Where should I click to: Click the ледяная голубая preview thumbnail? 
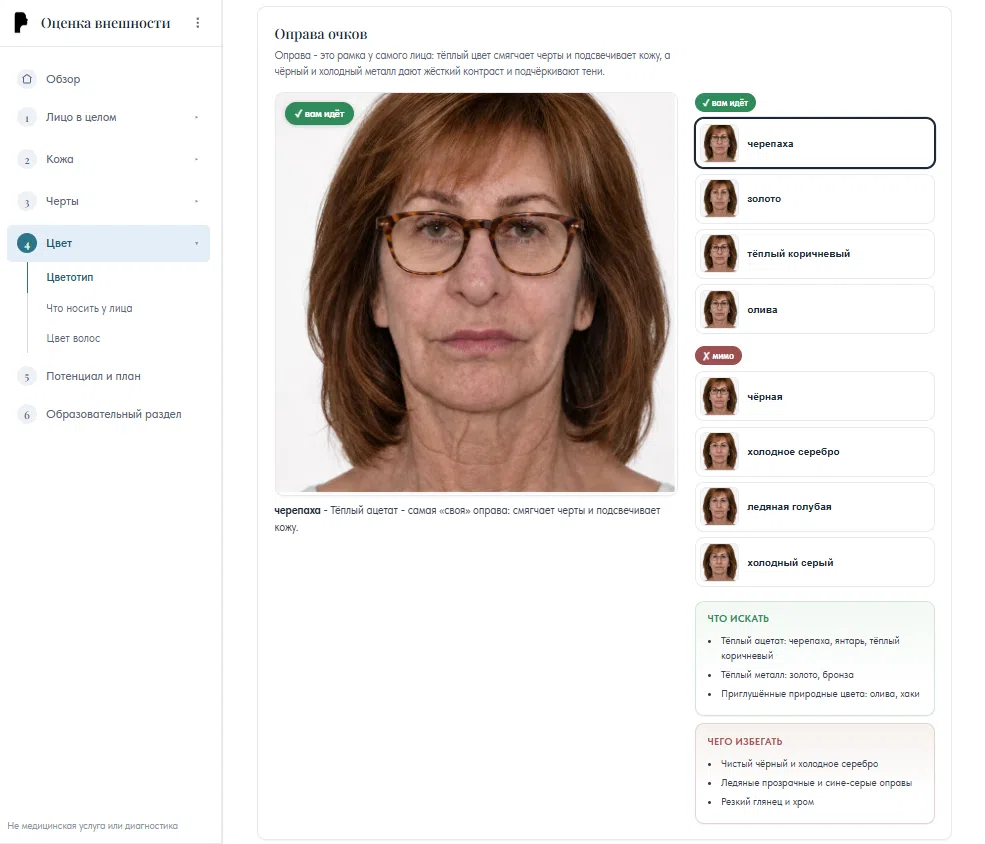pos(720,507)
